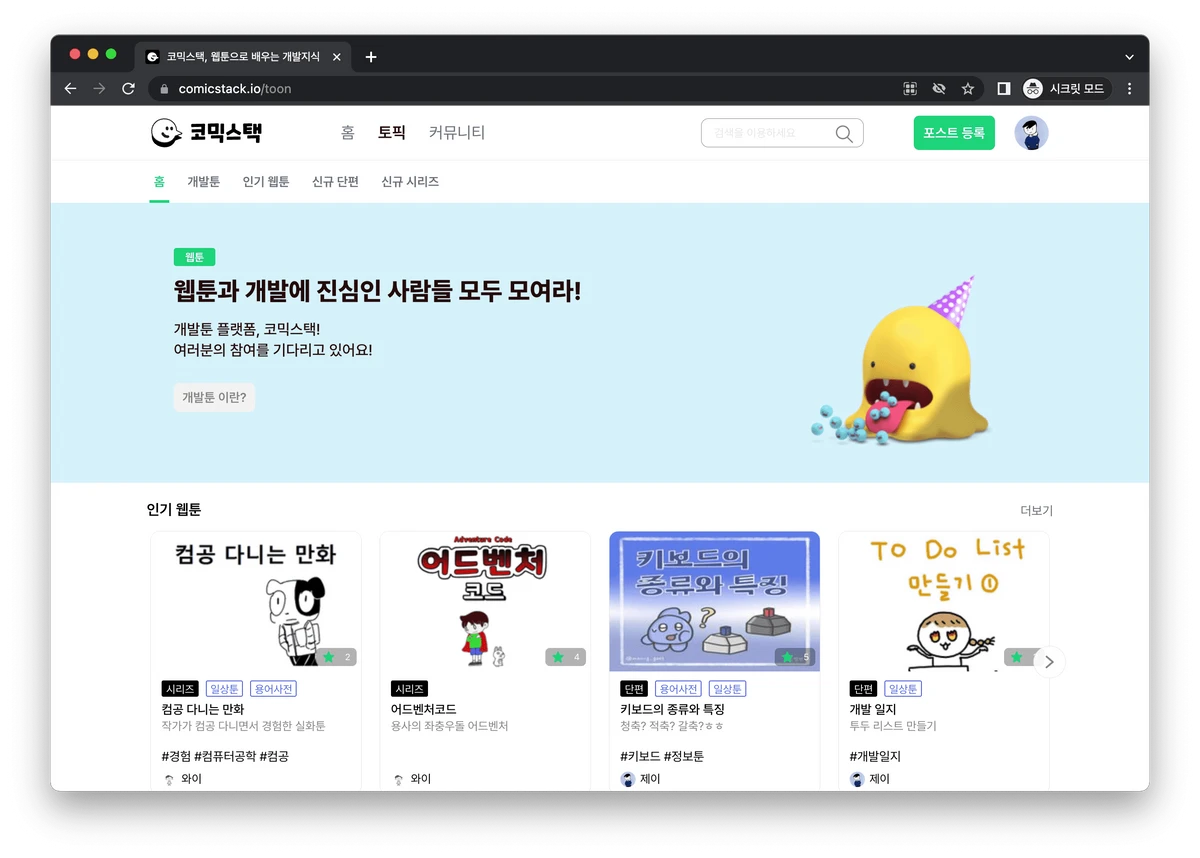This screenshot has width=1200, height=858.
Task: Click the 시크릿 모드 incognito indicator
Action: pyautogui.click(x=1065, y=88)
